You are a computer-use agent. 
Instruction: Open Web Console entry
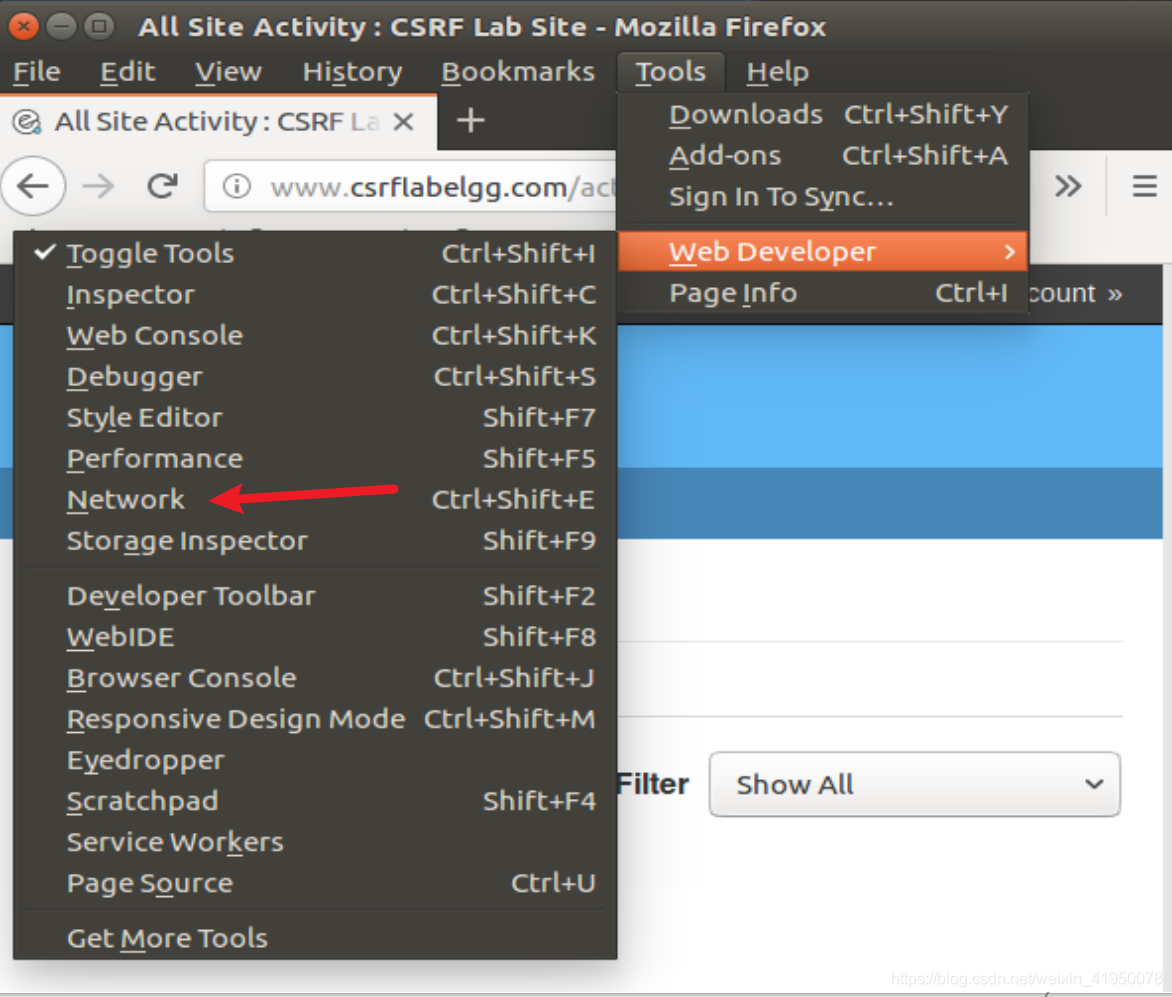click(315, 336)
